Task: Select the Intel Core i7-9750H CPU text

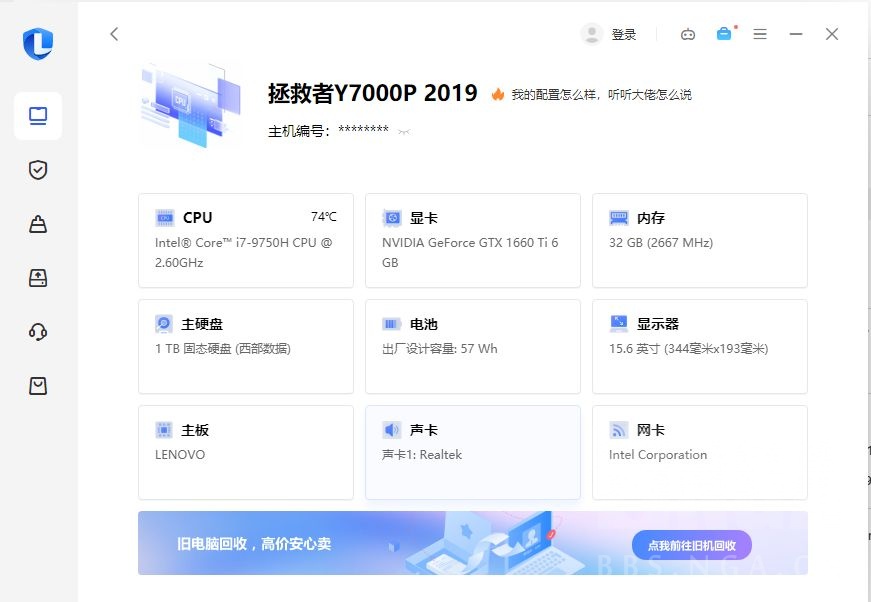Action: click(x=243, y=253)
